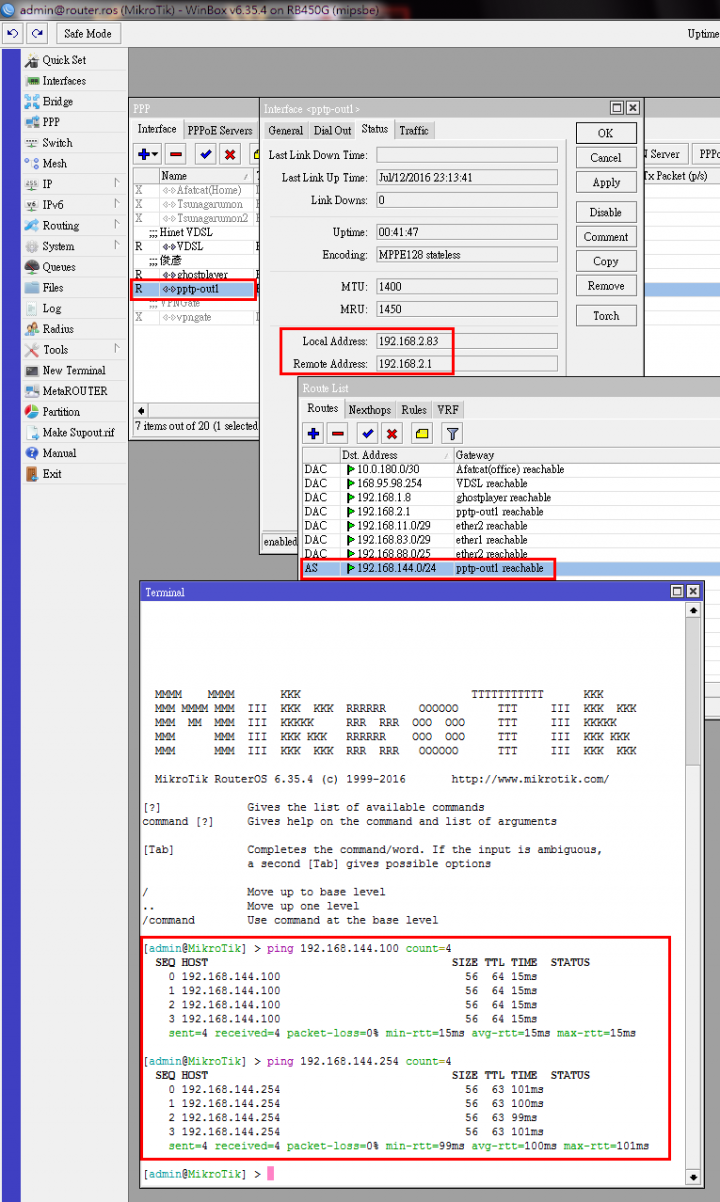Image resolution: width=720 pixels, height=1202 pixels.
Task: Expand the Routing submenu
Action: pyautogui.click(x=75, y=226)
